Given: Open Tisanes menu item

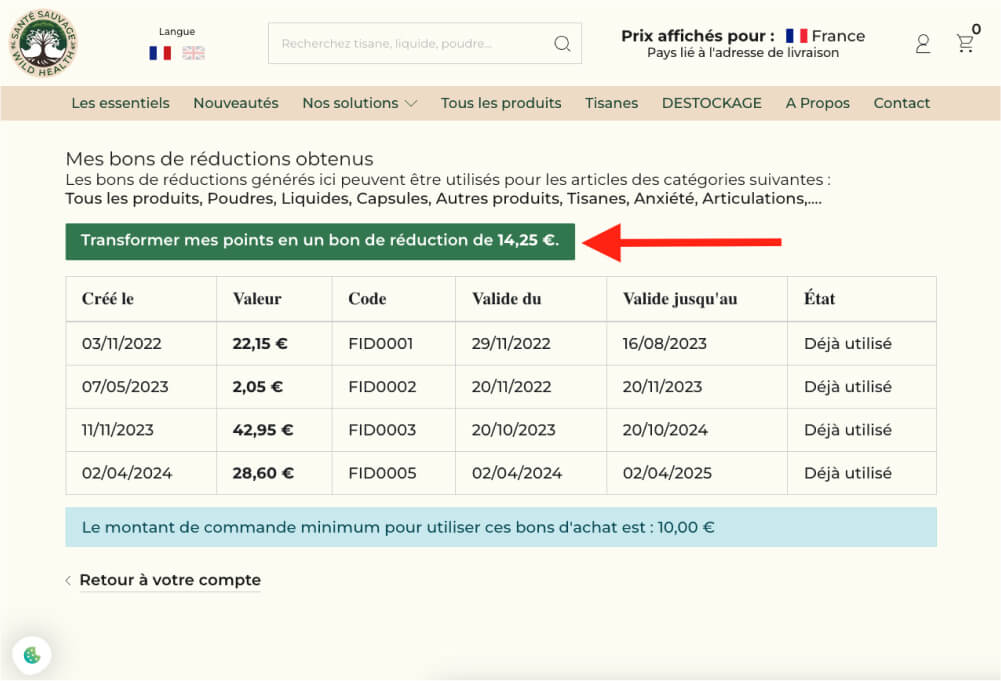Looking at the screenshot, I should [x=611, y=103].
